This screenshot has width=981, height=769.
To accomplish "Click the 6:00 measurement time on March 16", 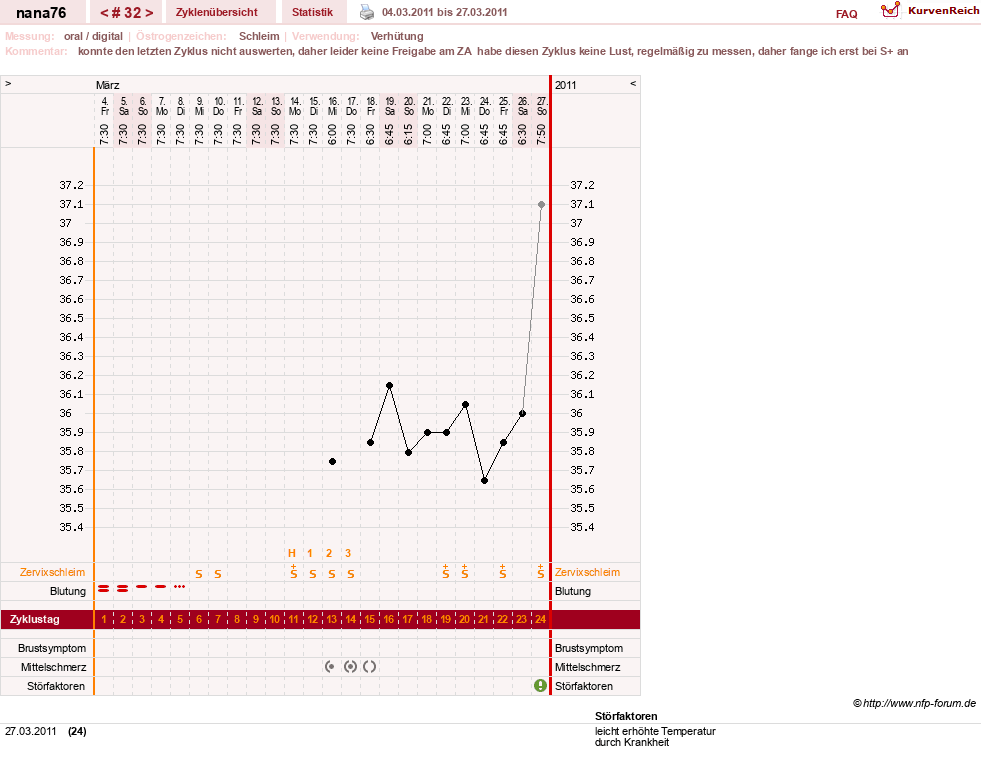I will pos(332,134).
